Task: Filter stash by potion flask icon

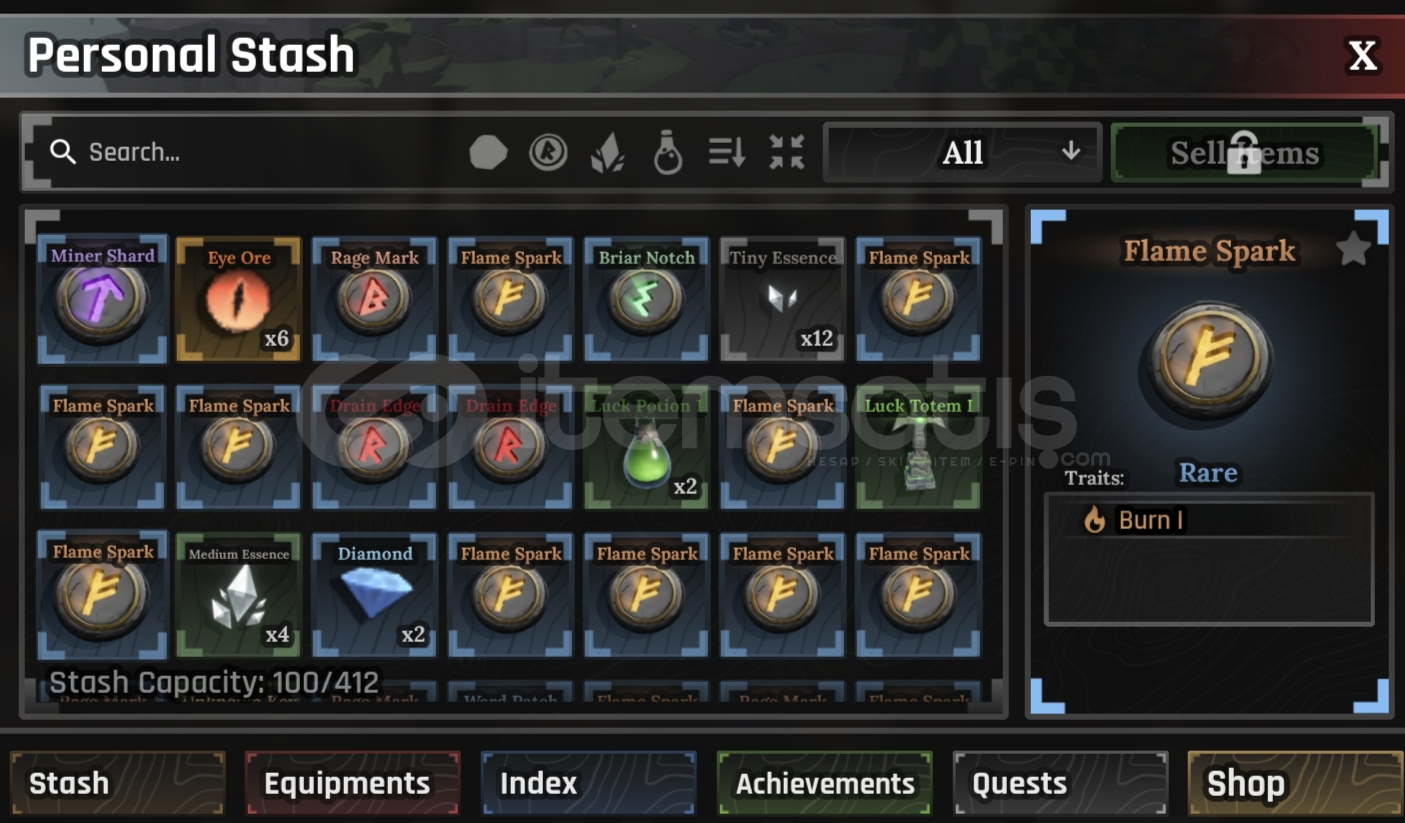Action: pyautogui.click(x=668, y=153)
